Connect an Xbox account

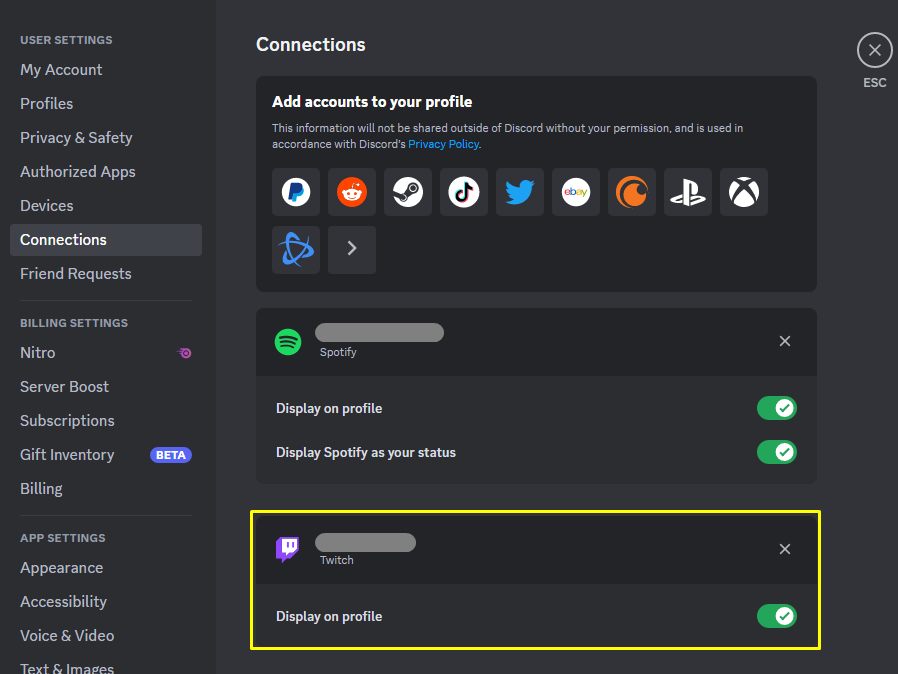click(744, 192)
